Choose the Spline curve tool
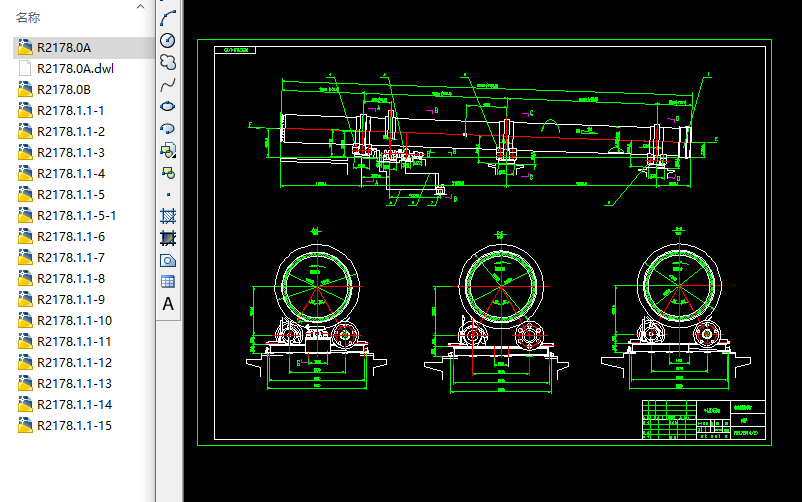 pyautogui.click(x=168, y=84)
